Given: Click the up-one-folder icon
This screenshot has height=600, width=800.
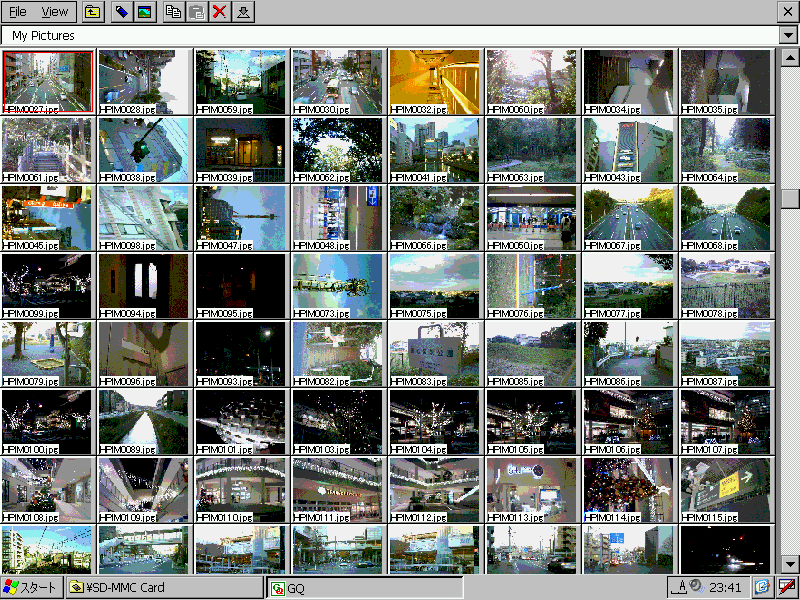Looking at the screenshot, I should pyautogui.click(x=92, y=12).
